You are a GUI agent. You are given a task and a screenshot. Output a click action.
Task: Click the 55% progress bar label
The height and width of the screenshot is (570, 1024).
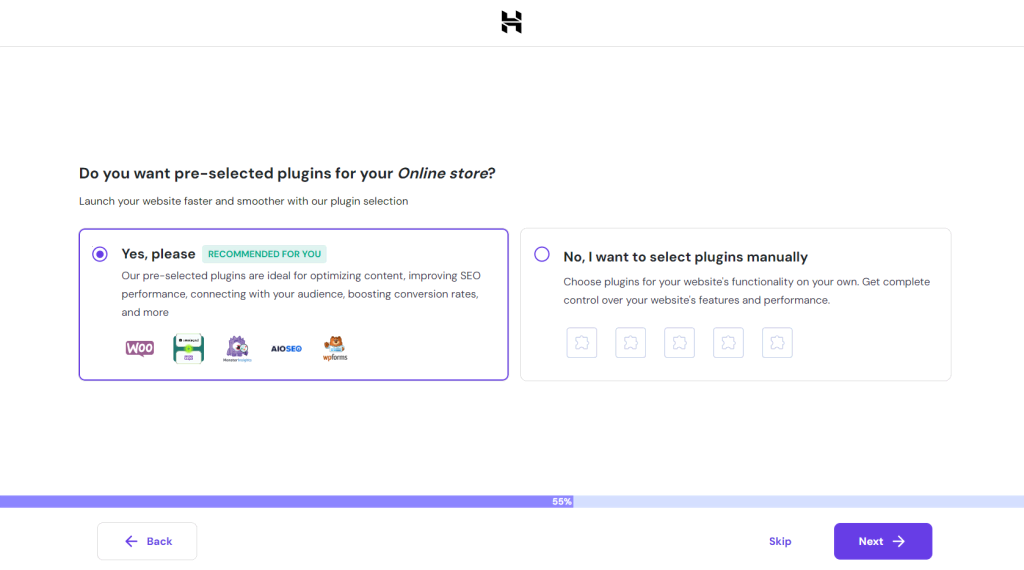(x=562, y=501)
